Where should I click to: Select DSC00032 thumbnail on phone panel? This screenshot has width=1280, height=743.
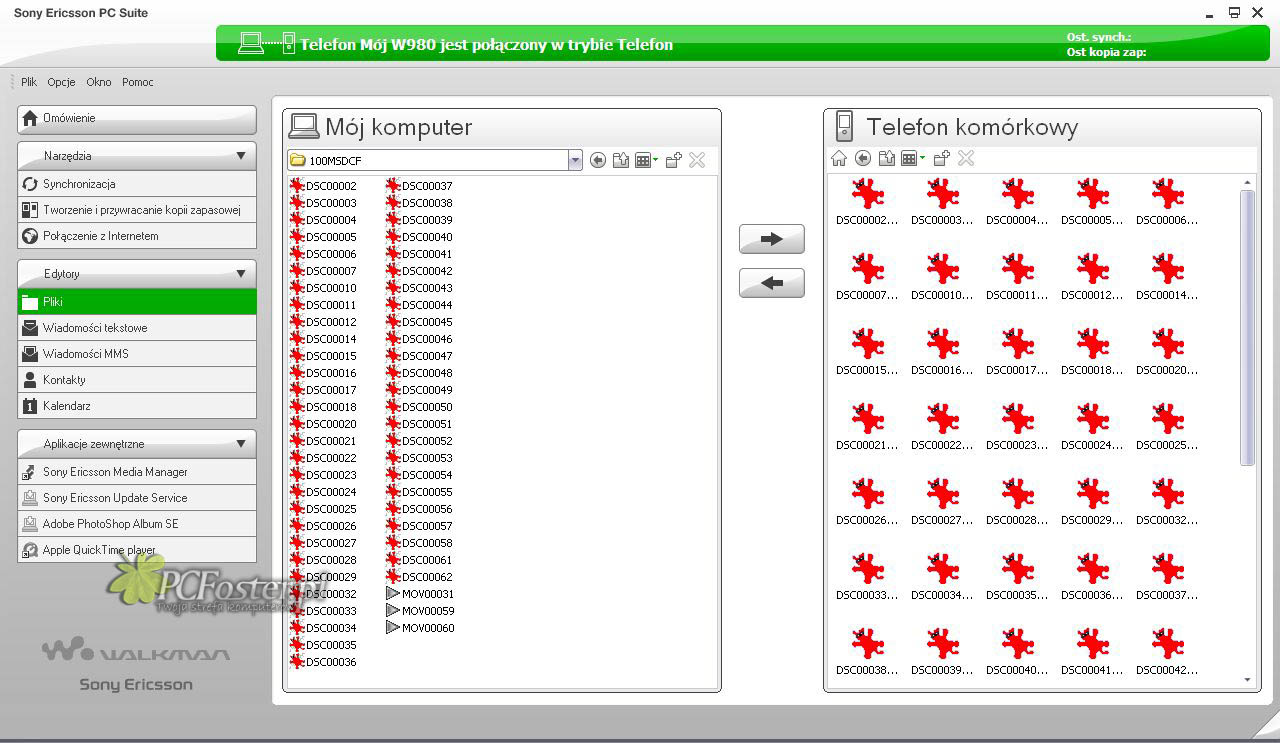click(x=1167, y=502)
